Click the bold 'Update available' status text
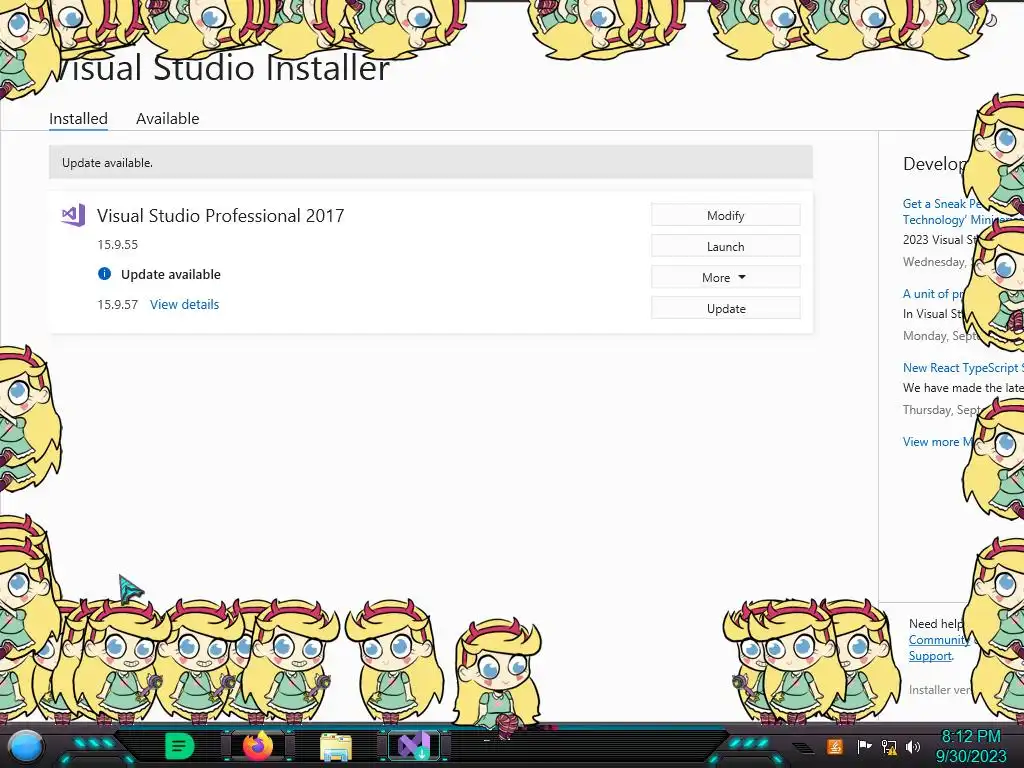Image resolution: width=1024 pixels, height=768 pixels. pos(171,274)
